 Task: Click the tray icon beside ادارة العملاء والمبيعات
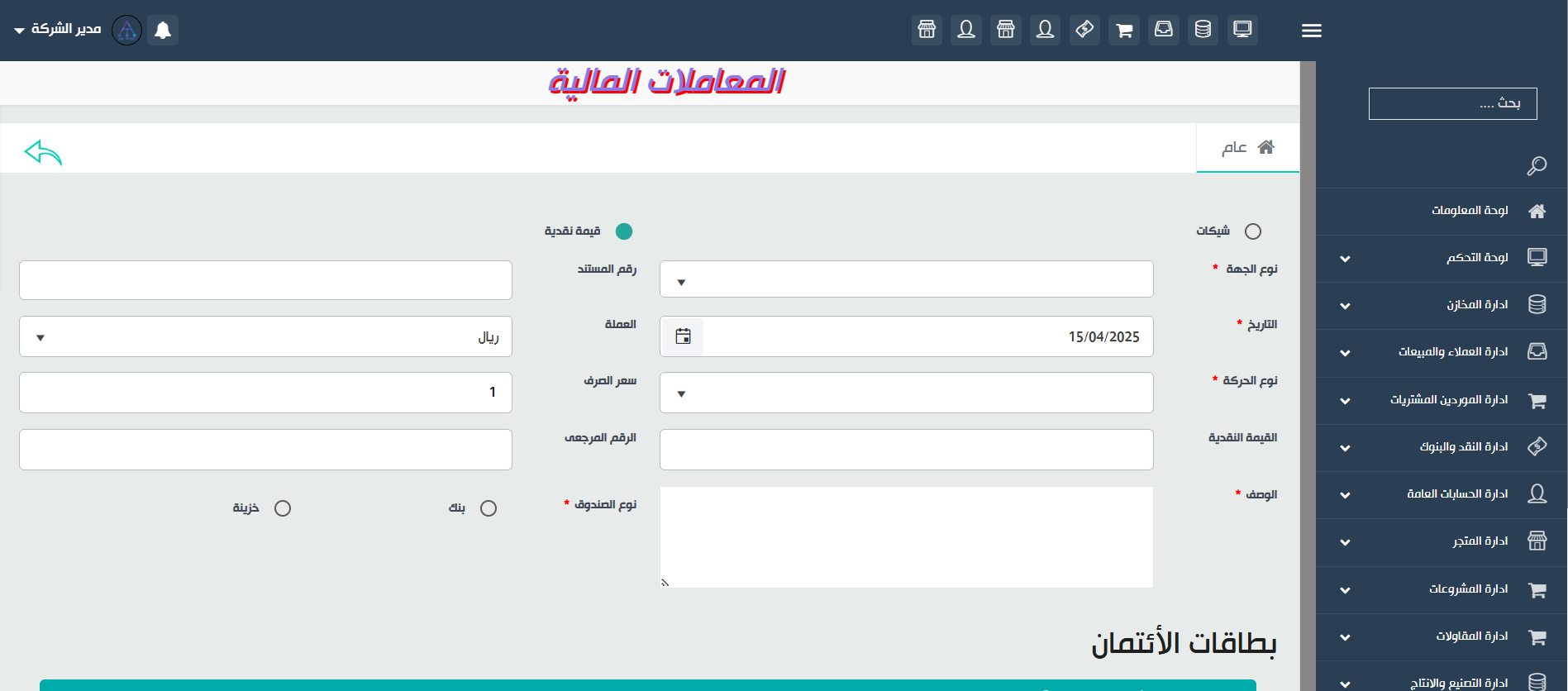1537,351
